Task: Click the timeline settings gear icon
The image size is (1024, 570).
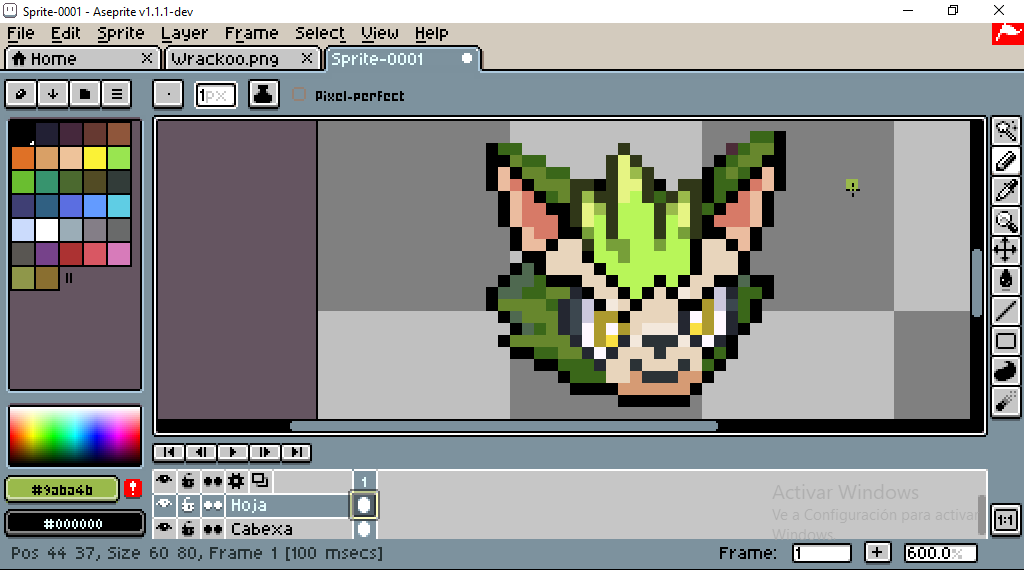Action: [236, 481]
